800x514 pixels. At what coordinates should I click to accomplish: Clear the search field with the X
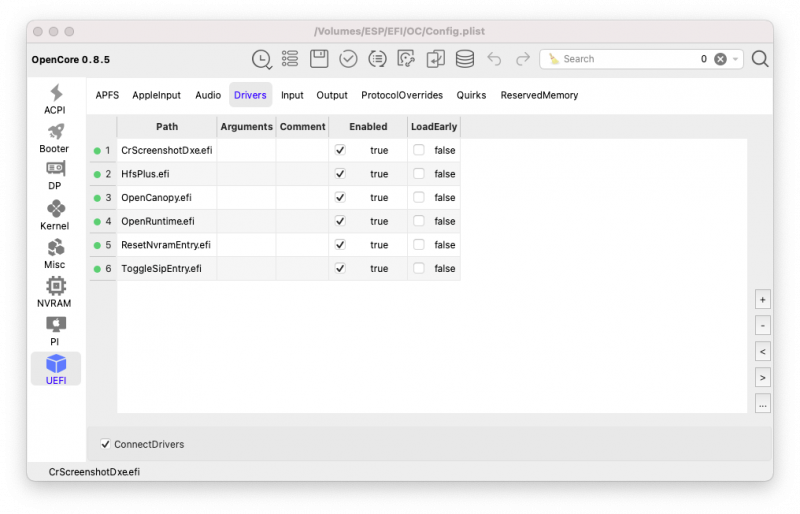click(x=720, y=59)
